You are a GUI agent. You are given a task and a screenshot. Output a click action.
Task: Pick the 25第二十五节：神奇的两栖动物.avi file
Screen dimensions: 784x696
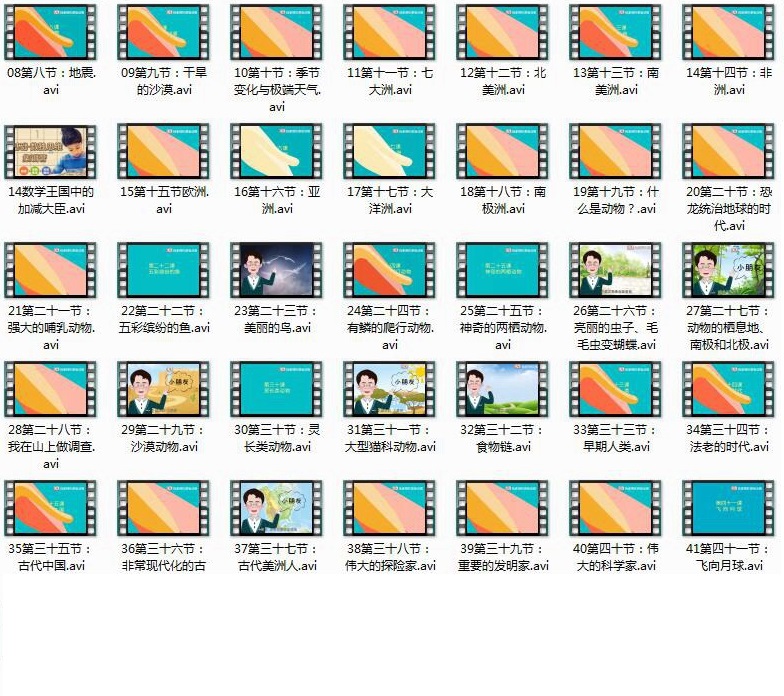503,270
